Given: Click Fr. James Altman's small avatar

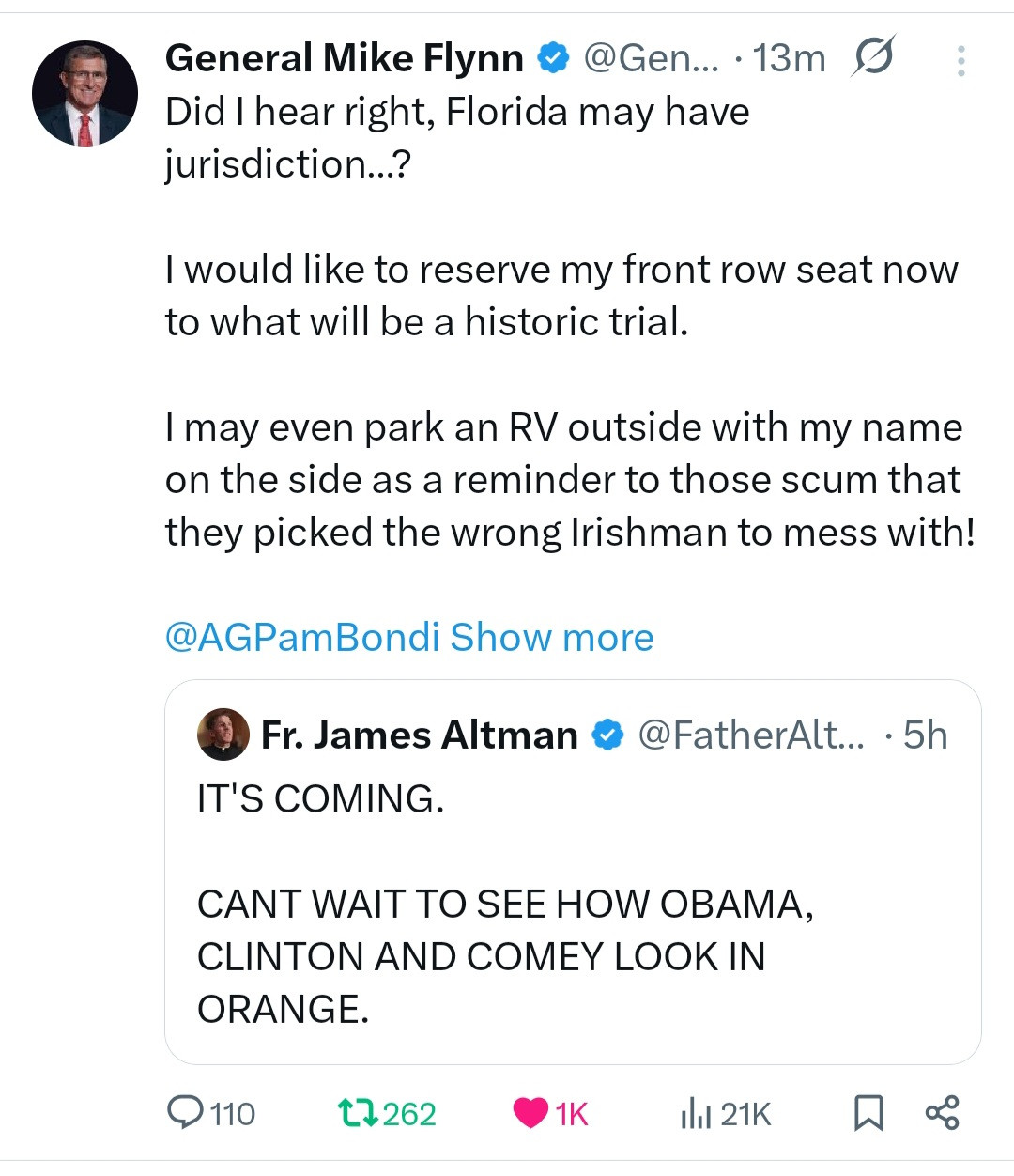Looking at the screenshot, I should click(223, 735).
